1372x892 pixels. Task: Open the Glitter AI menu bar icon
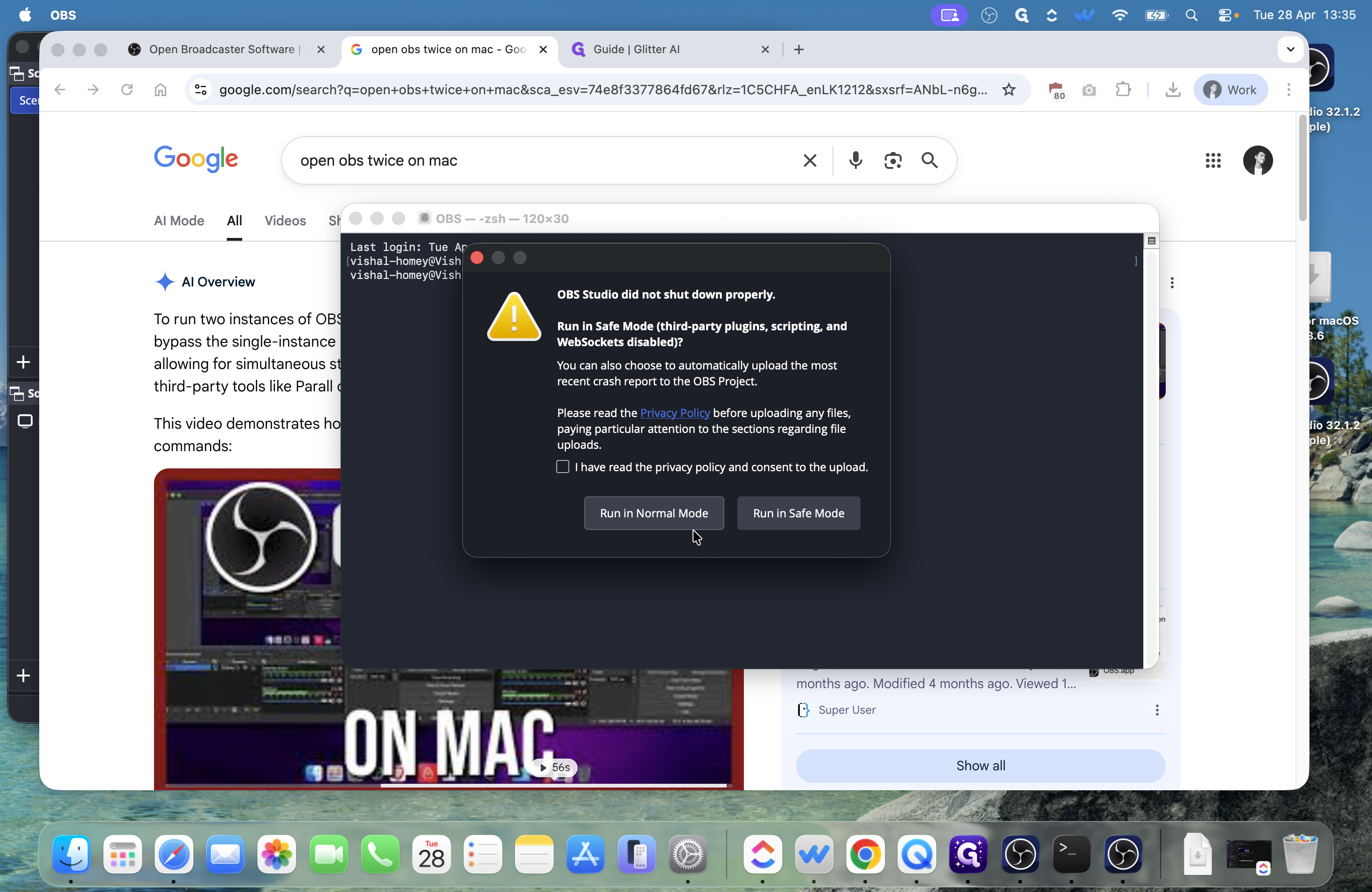(x=1022, y=15)
